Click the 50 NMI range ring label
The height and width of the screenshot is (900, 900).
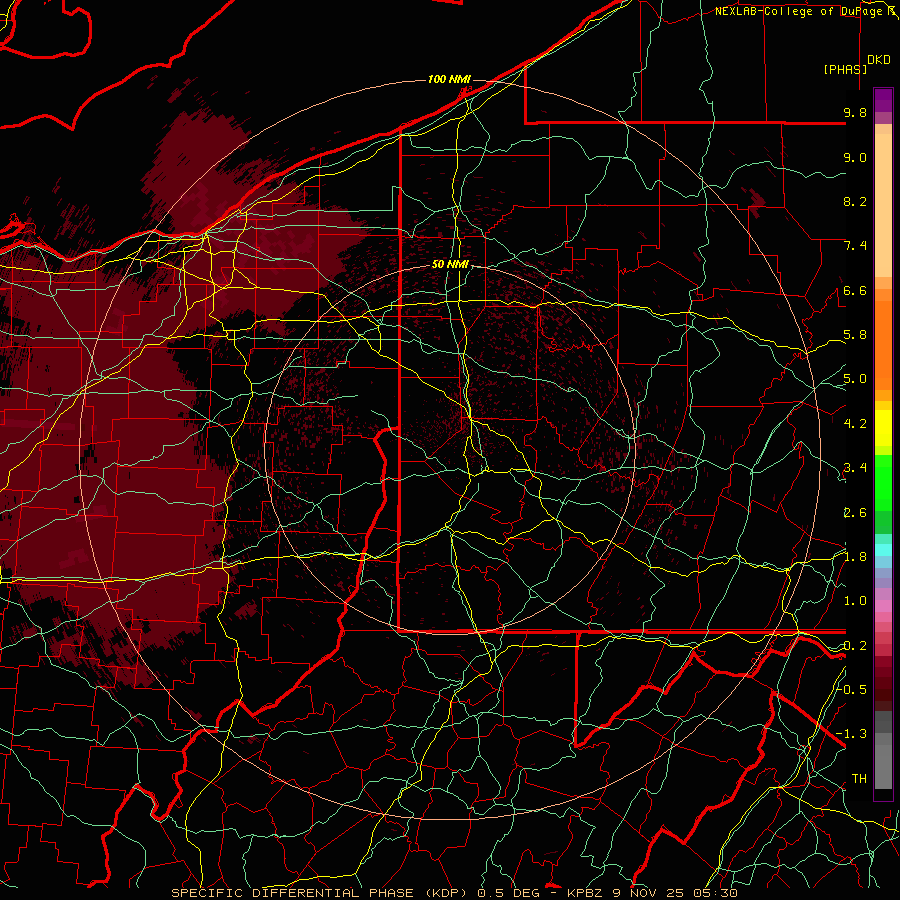[451, 265]
